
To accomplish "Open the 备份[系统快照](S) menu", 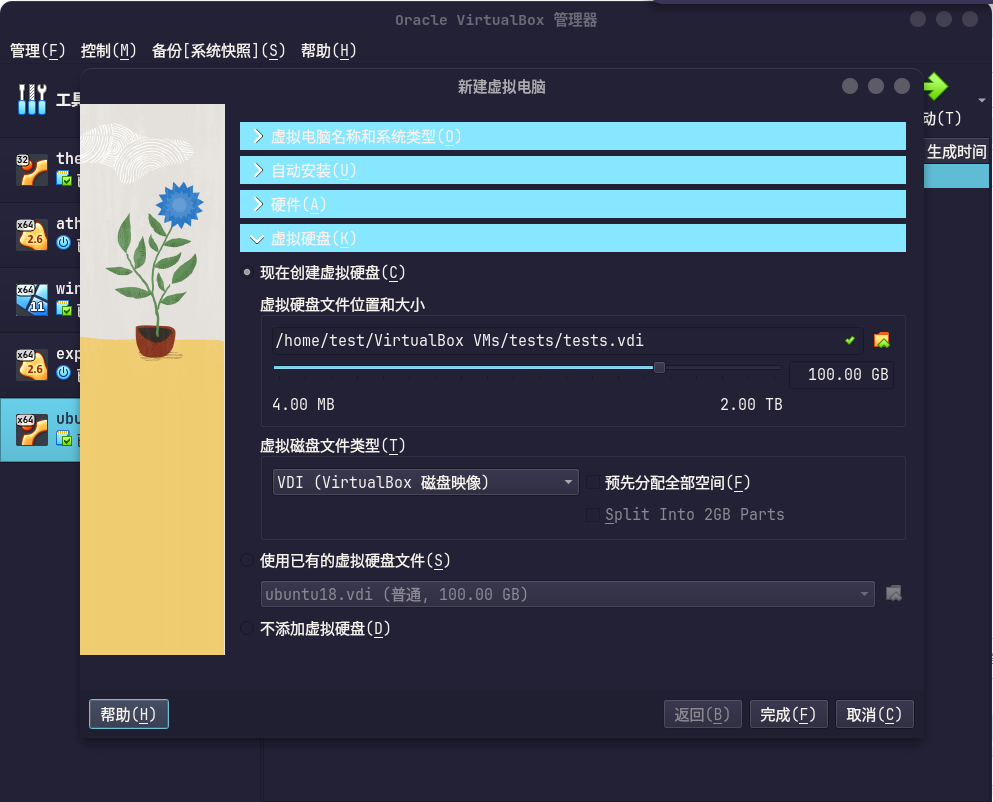I will (x=218, y=51).
